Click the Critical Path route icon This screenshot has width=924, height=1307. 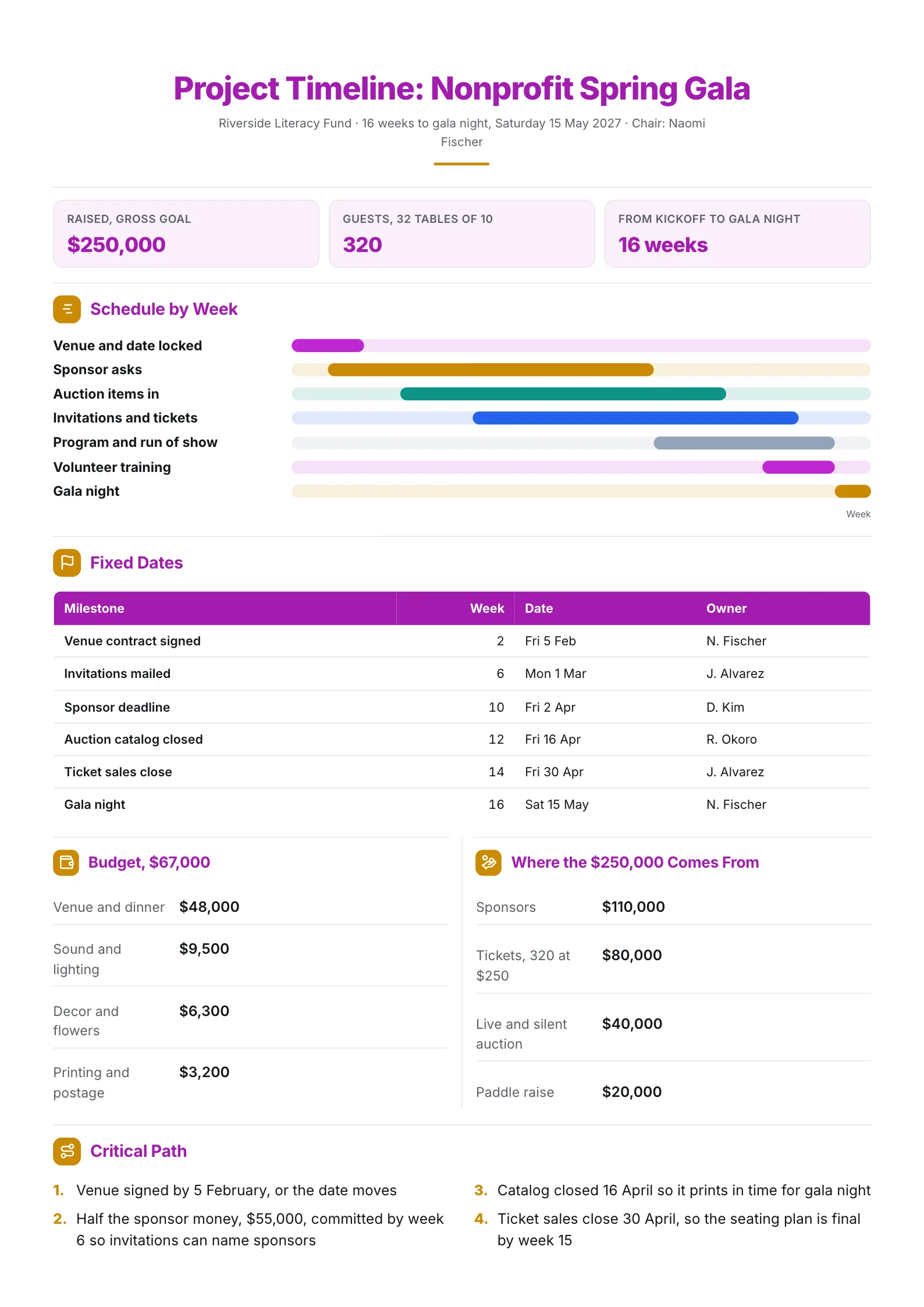pyautogui.click(x=67, y=1151)
